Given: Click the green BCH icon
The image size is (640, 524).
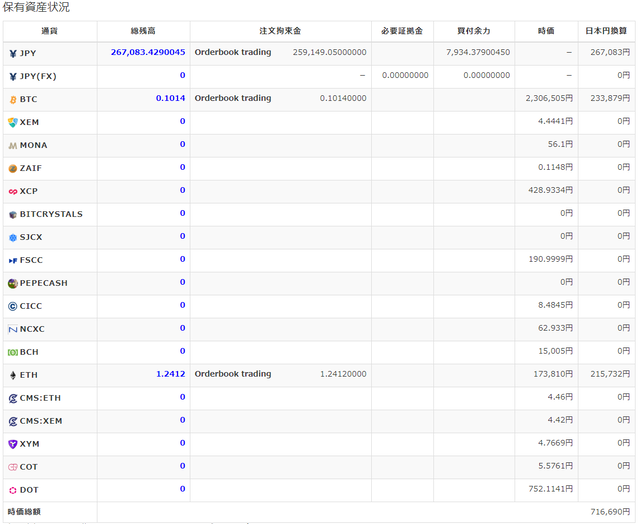Looking at the screenshot, I should pyautogui.click(x=13, y=352).
